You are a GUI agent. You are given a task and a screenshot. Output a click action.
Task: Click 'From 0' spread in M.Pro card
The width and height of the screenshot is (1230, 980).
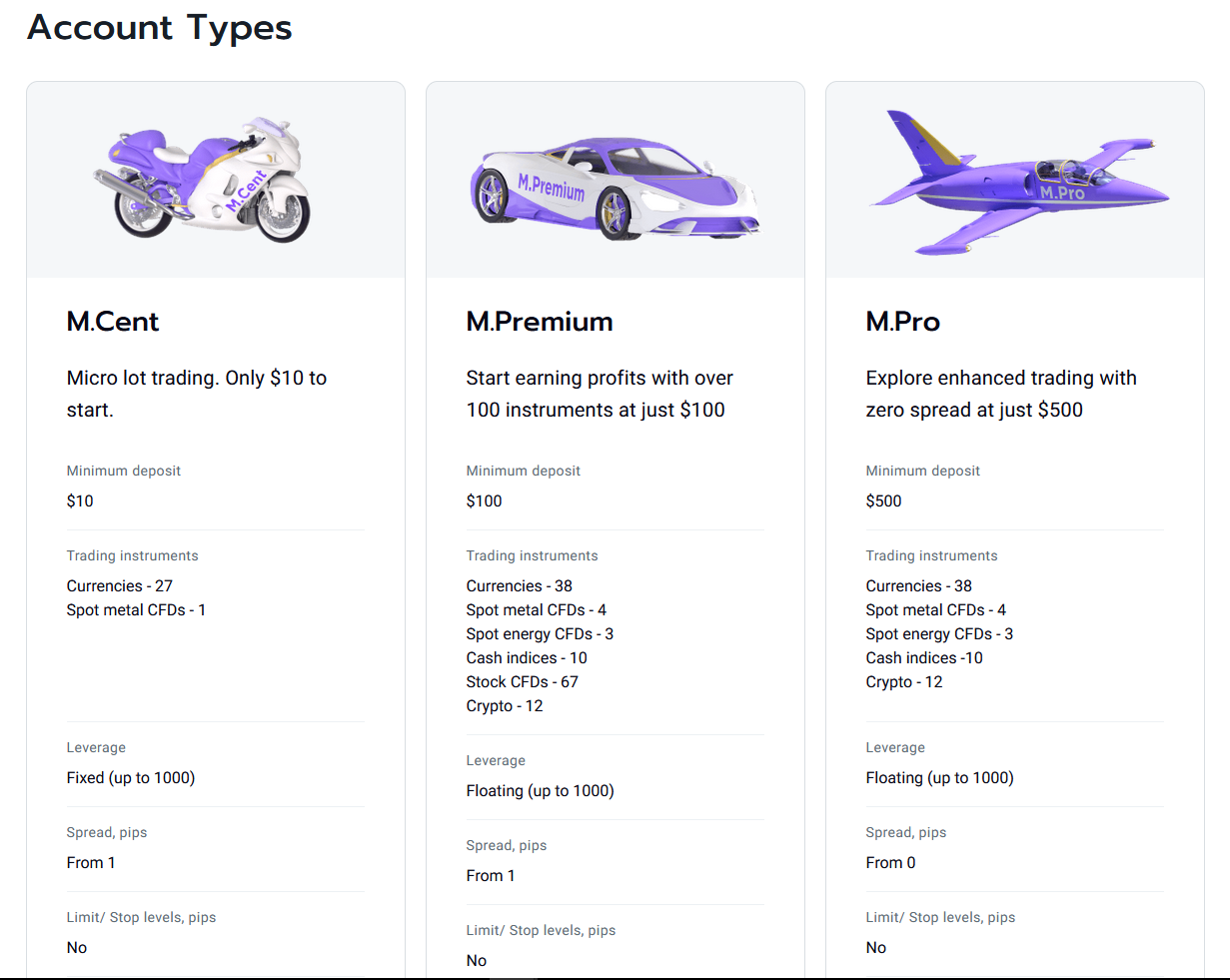[x=891, y=863]
